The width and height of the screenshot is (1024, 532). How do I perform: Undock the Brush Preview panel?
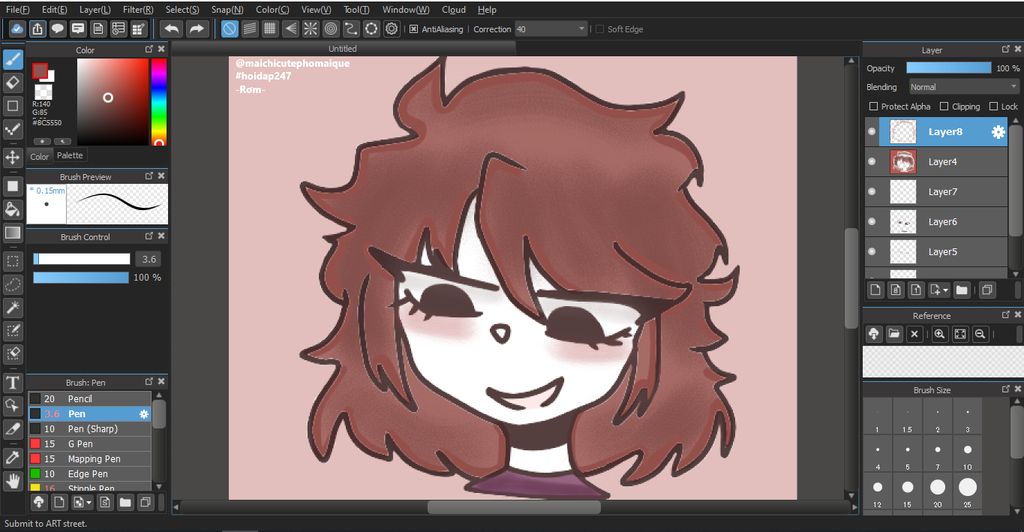(x=149, y=176)
